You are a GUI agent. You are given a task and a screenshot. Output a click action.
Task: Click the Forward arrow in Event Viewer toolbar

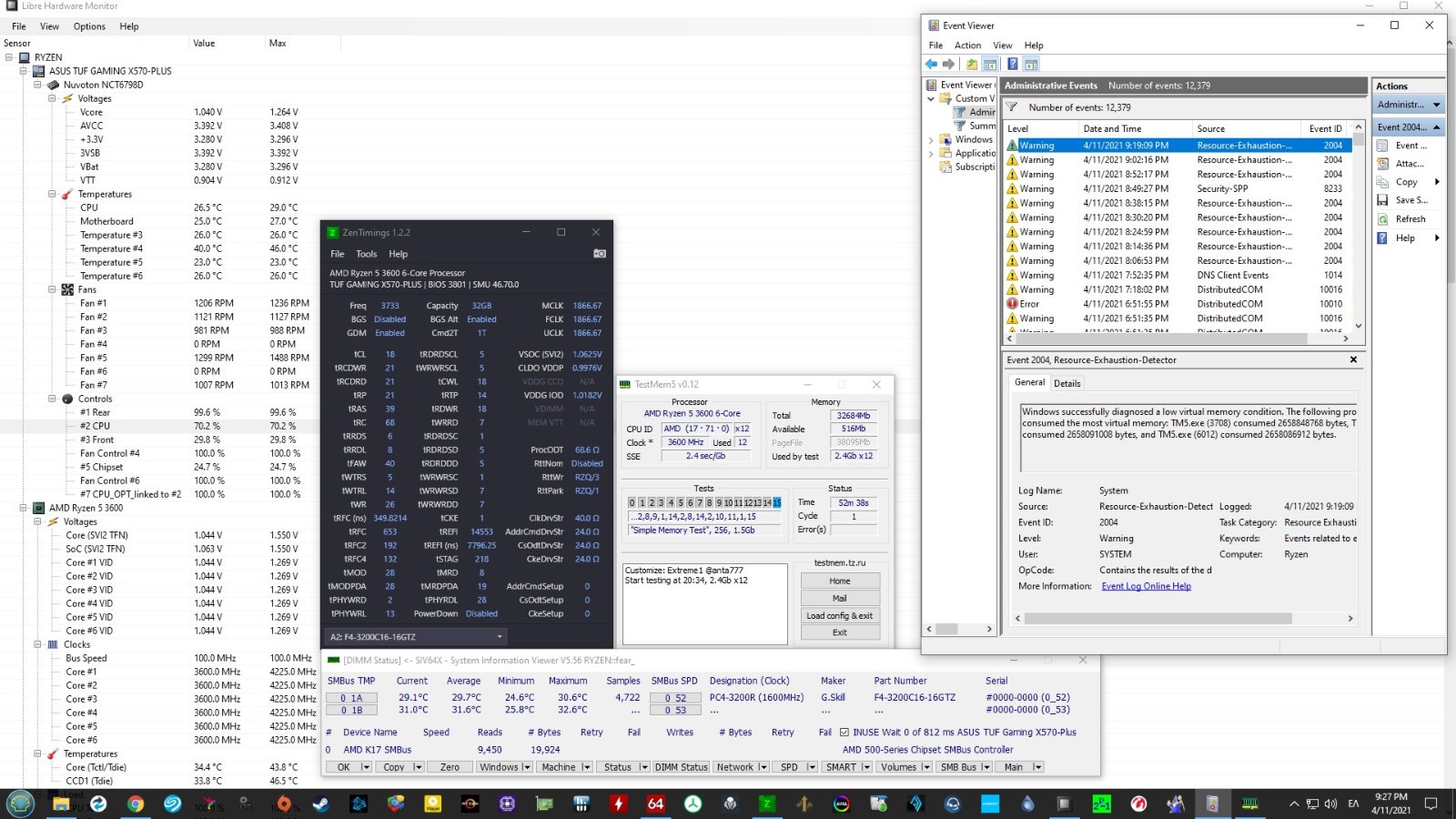pos(949,64)
